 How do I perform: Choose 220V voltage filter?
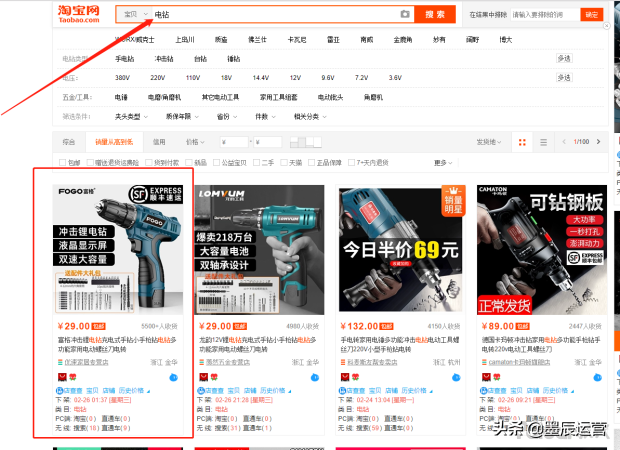157,78
